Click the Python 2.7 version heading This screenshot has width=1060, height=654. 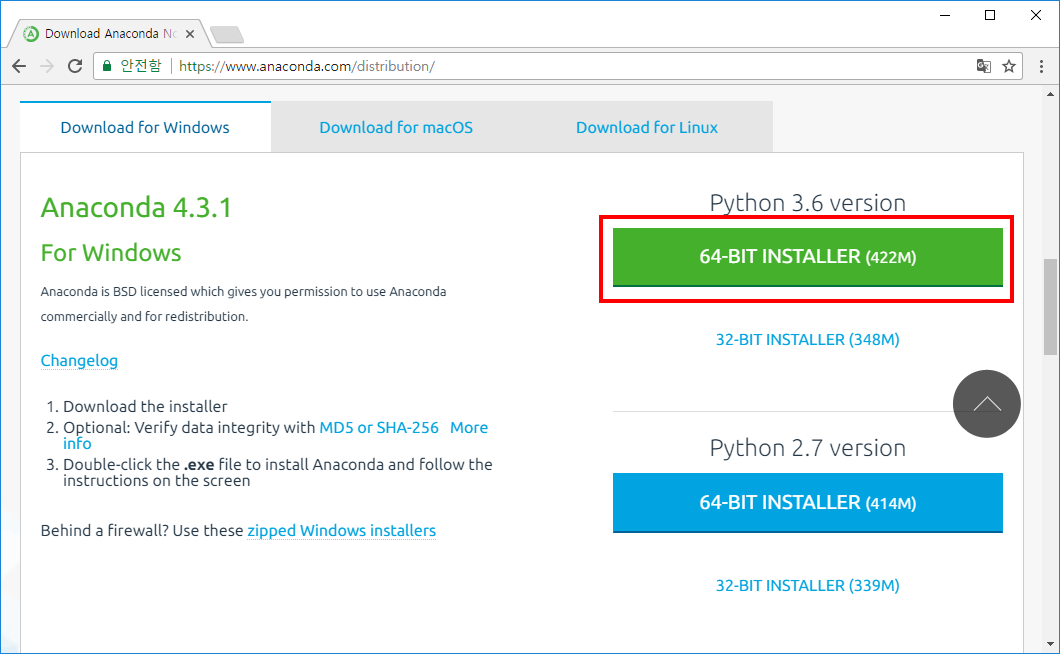[x=808, y=448]
